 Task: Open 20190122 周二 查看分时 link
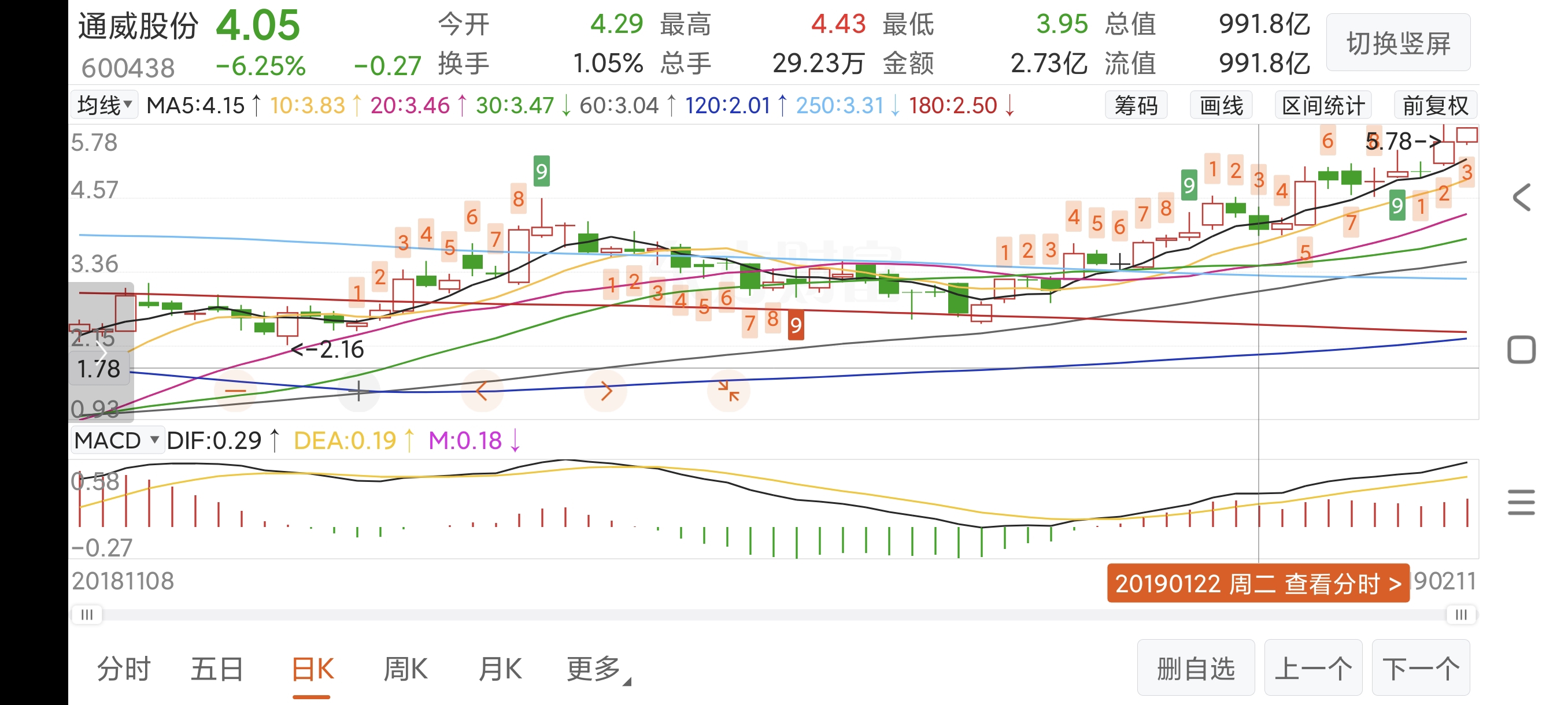click(1258, 582)
